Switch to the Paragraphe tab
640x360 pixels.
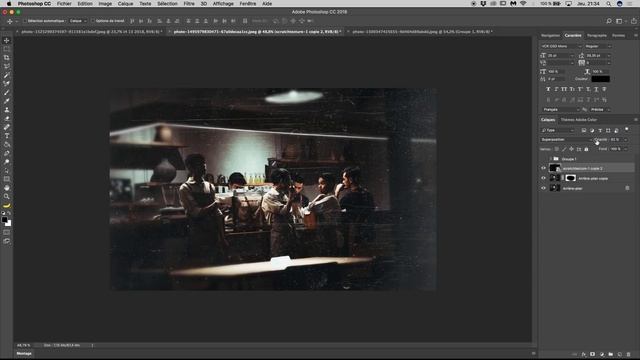click(596, 36)
